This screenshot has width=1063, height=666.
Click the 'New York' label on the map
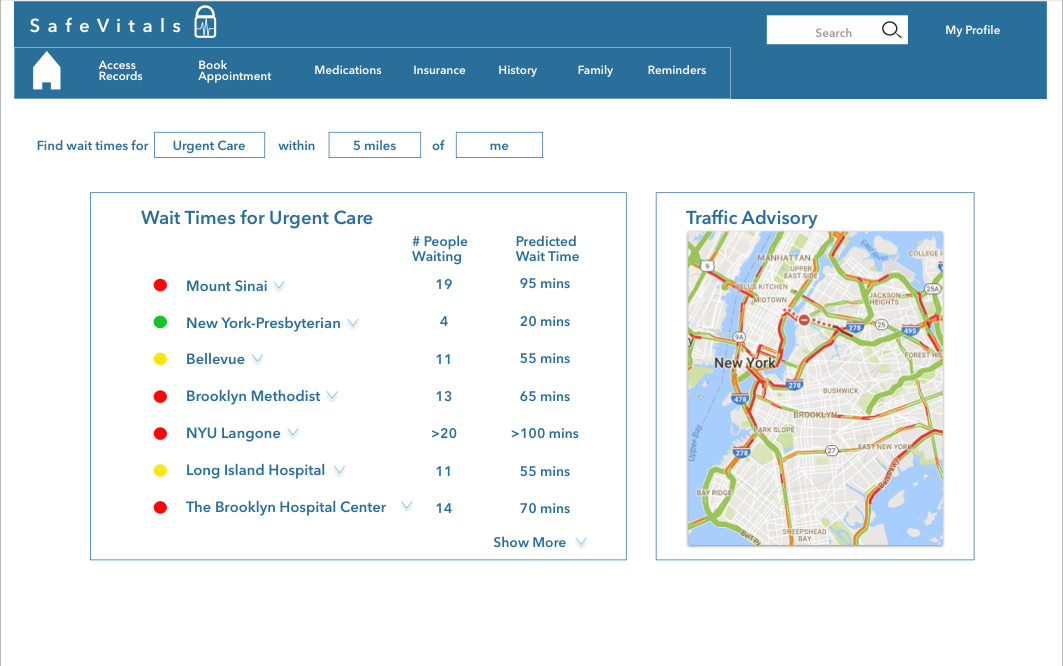pyautogui.click(x=744, y=363)
